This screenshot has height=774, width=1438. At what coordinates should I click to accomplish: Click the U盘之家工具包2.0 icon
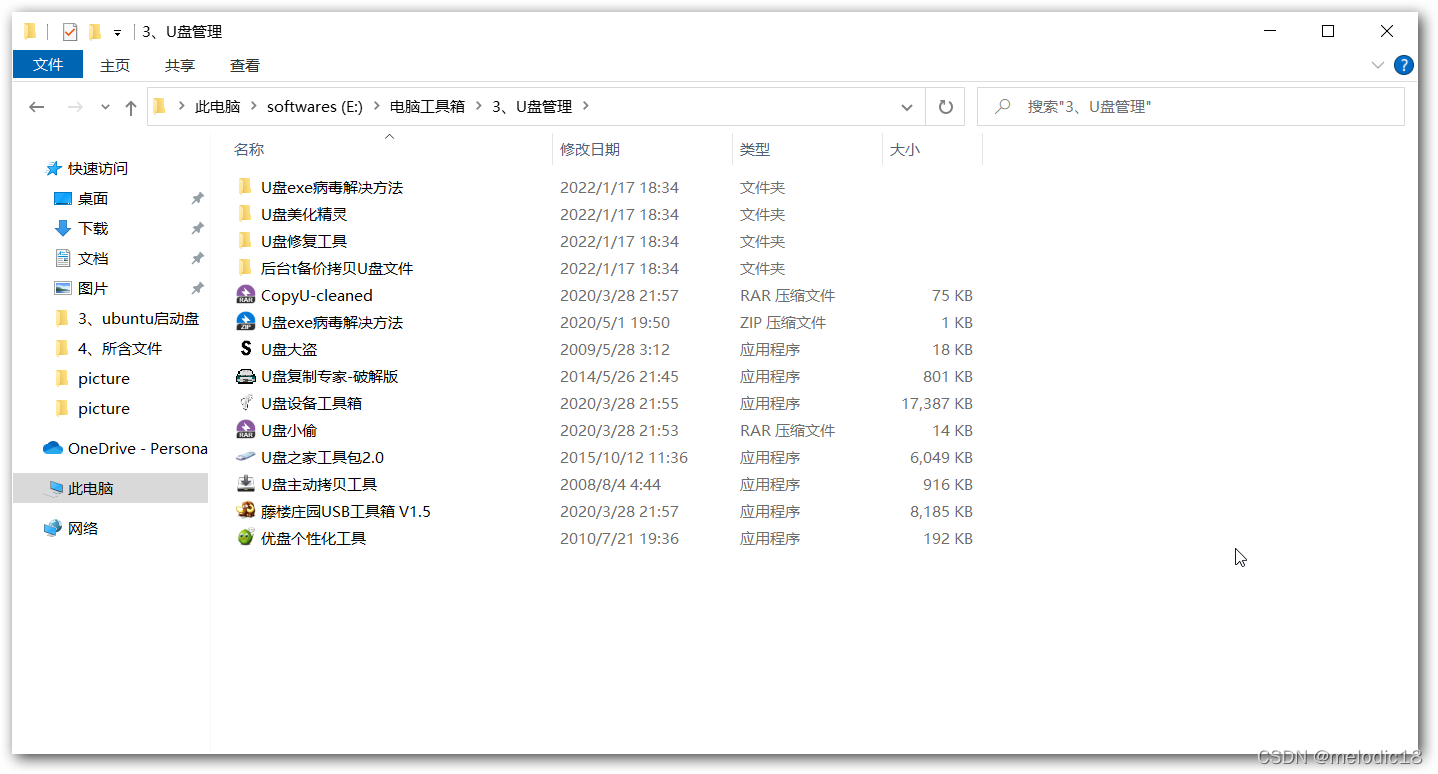245,457
